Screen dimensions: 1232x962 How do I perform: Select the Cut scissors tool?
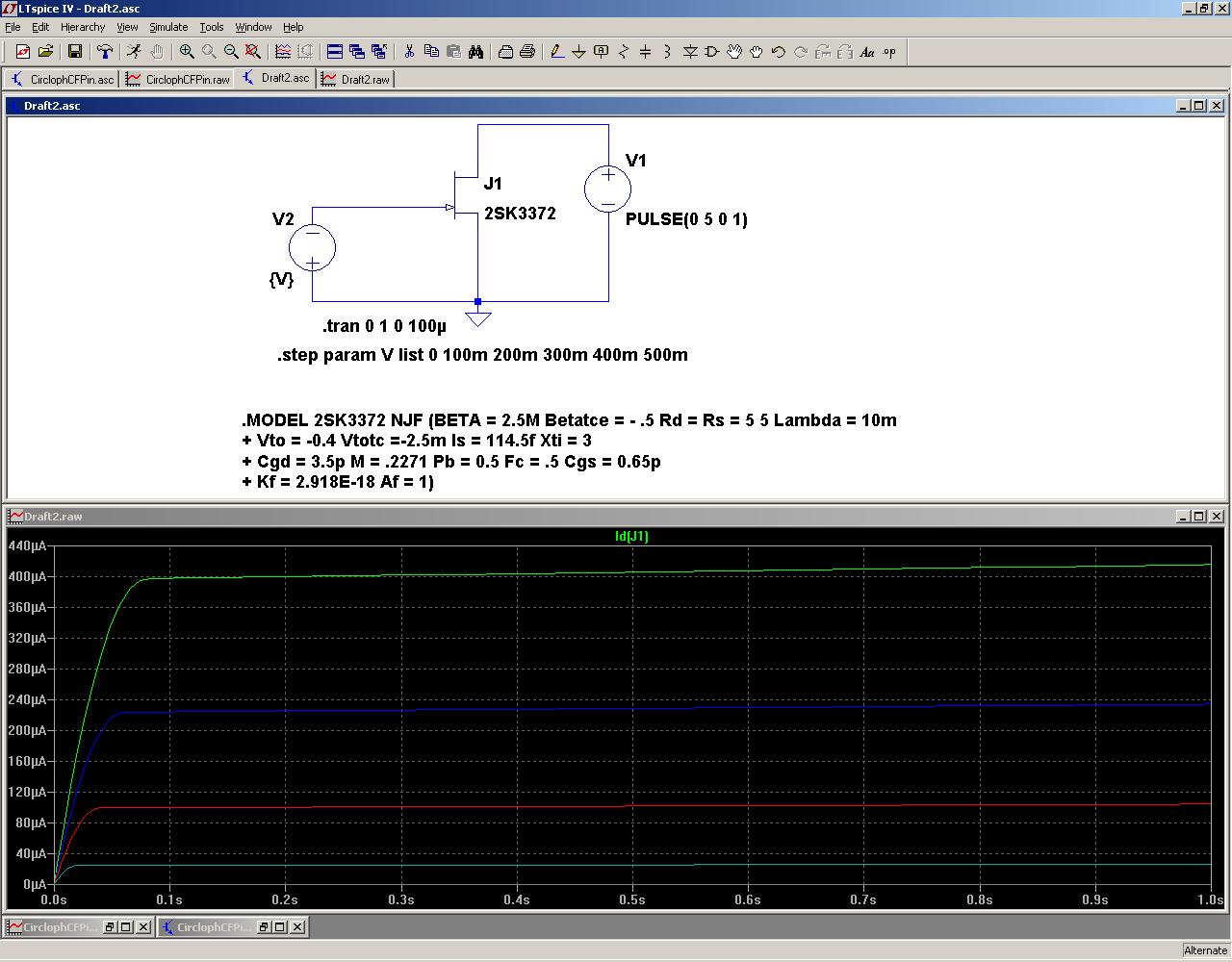pos(408,52)
